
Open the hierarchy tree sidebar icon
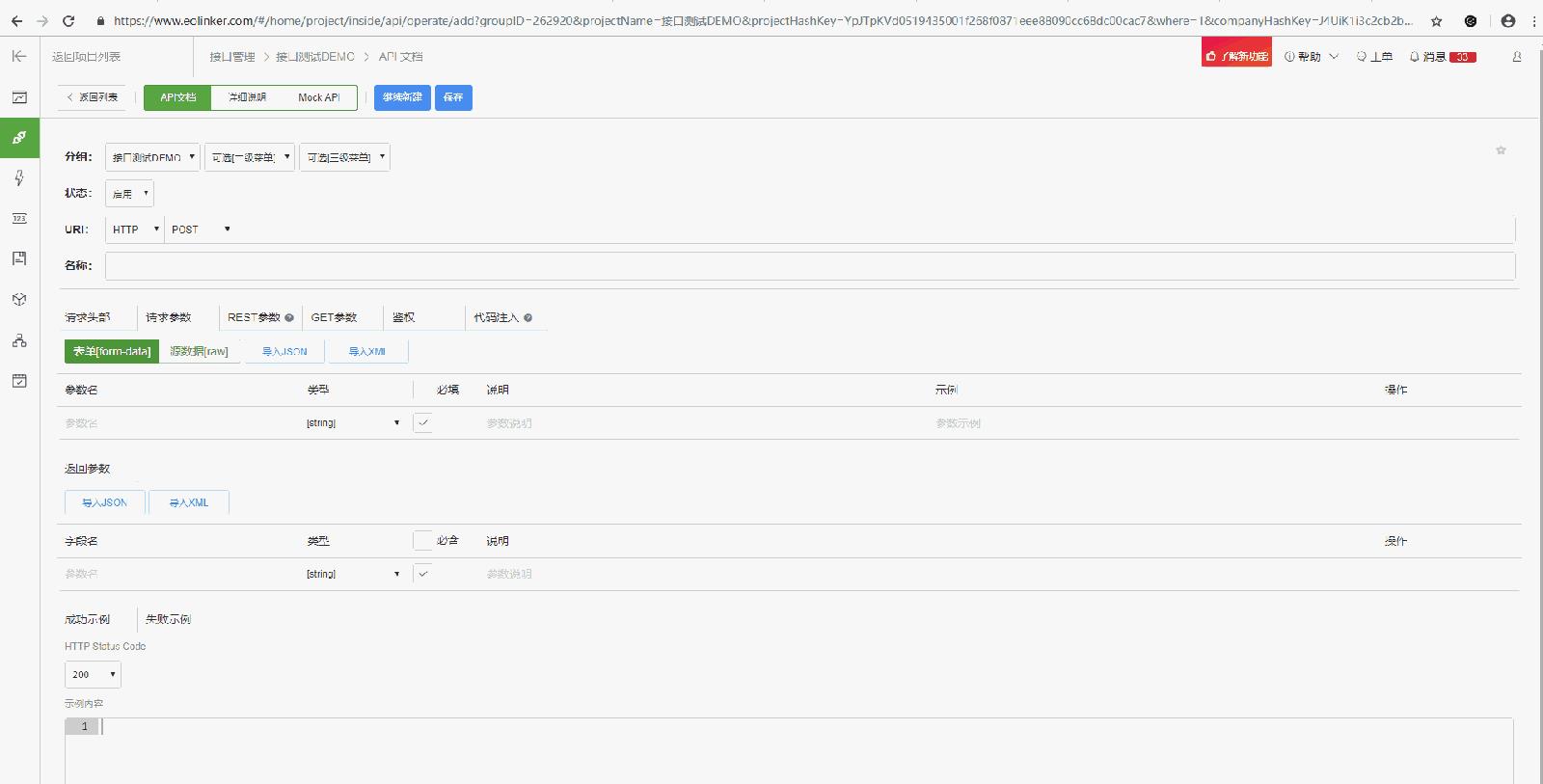19,340
